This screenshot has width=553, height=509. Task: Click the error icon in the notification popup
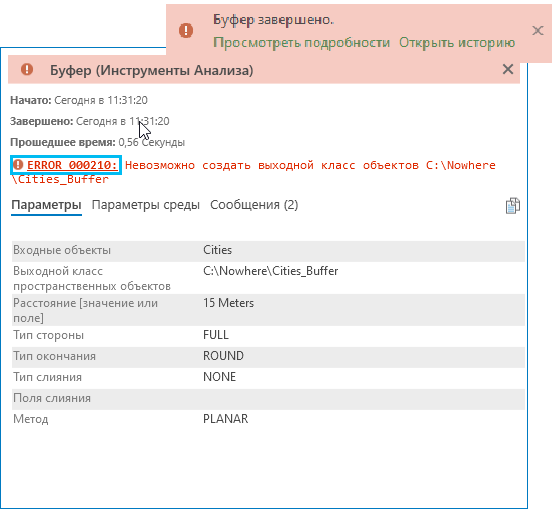tap(186, 30)
